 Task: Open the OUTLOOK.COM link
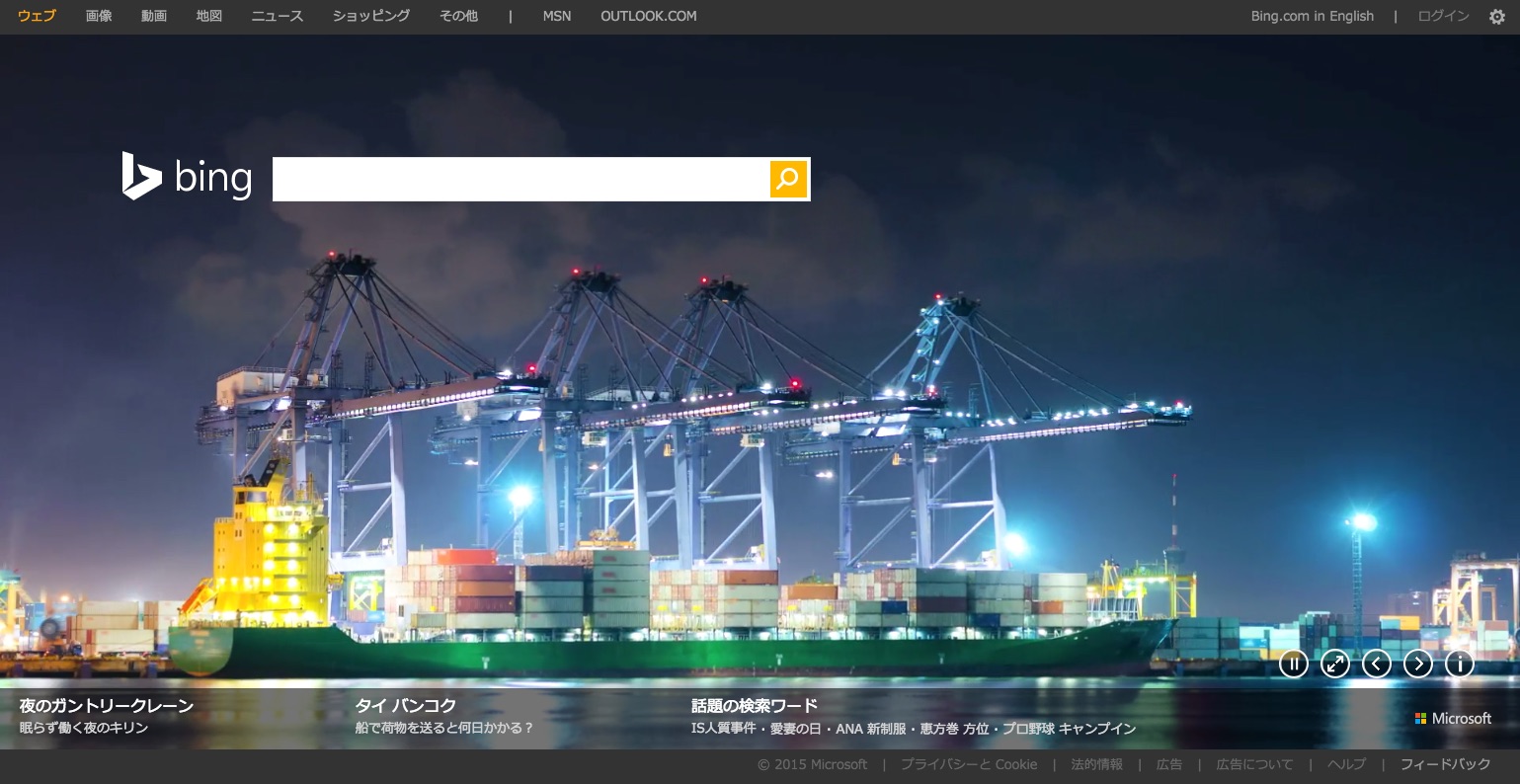pyautogui.click(x=648, y=16)
